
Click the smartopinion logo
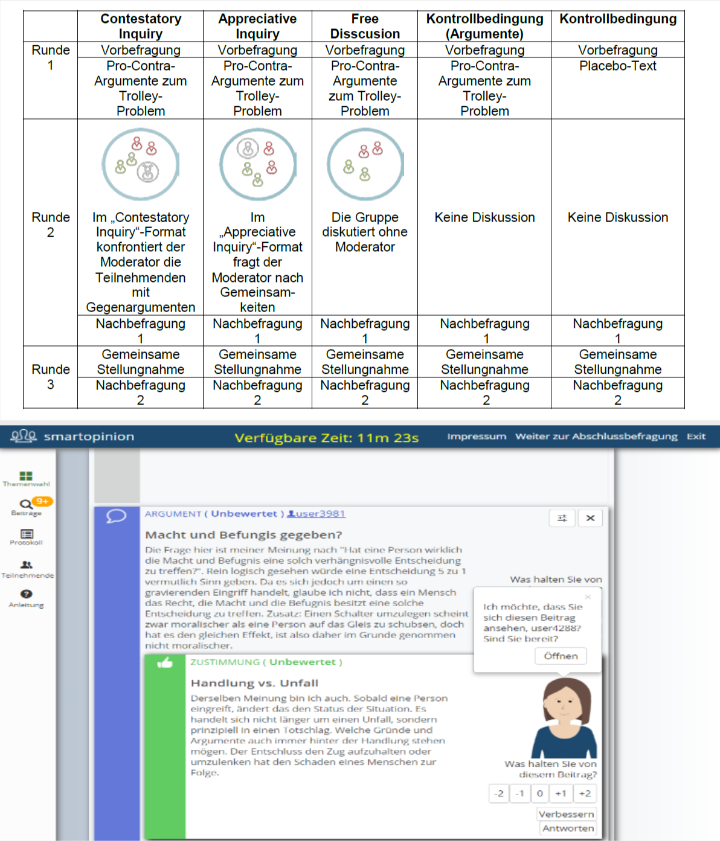tap(72, 436)
